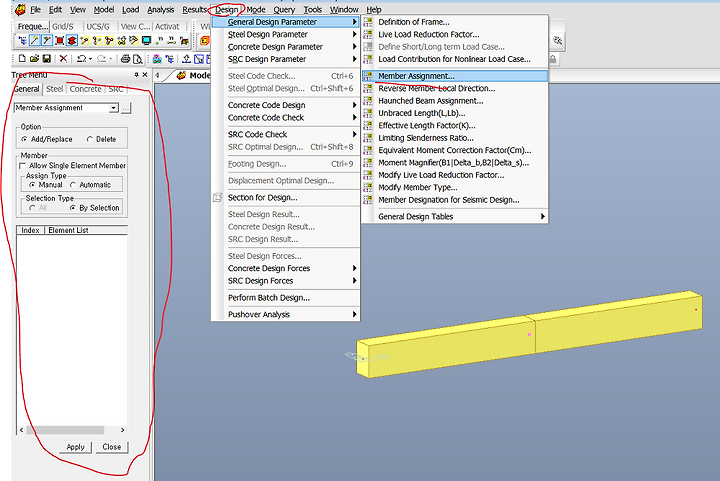Viewport: 720px width, 481px height.
Task: Enable Allow Single Element Member checkbox
Action: tap(22, 166)
